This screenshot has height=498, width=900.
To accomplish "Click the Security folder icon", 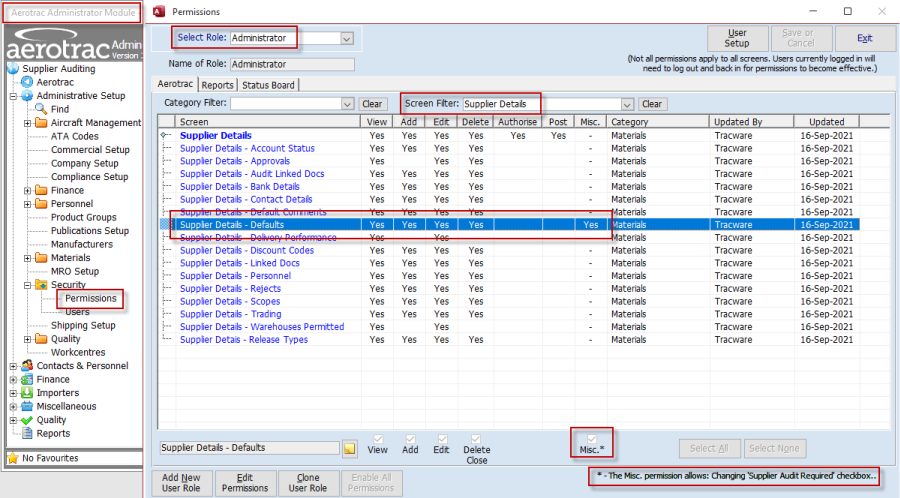I will [x=42, y=285].
